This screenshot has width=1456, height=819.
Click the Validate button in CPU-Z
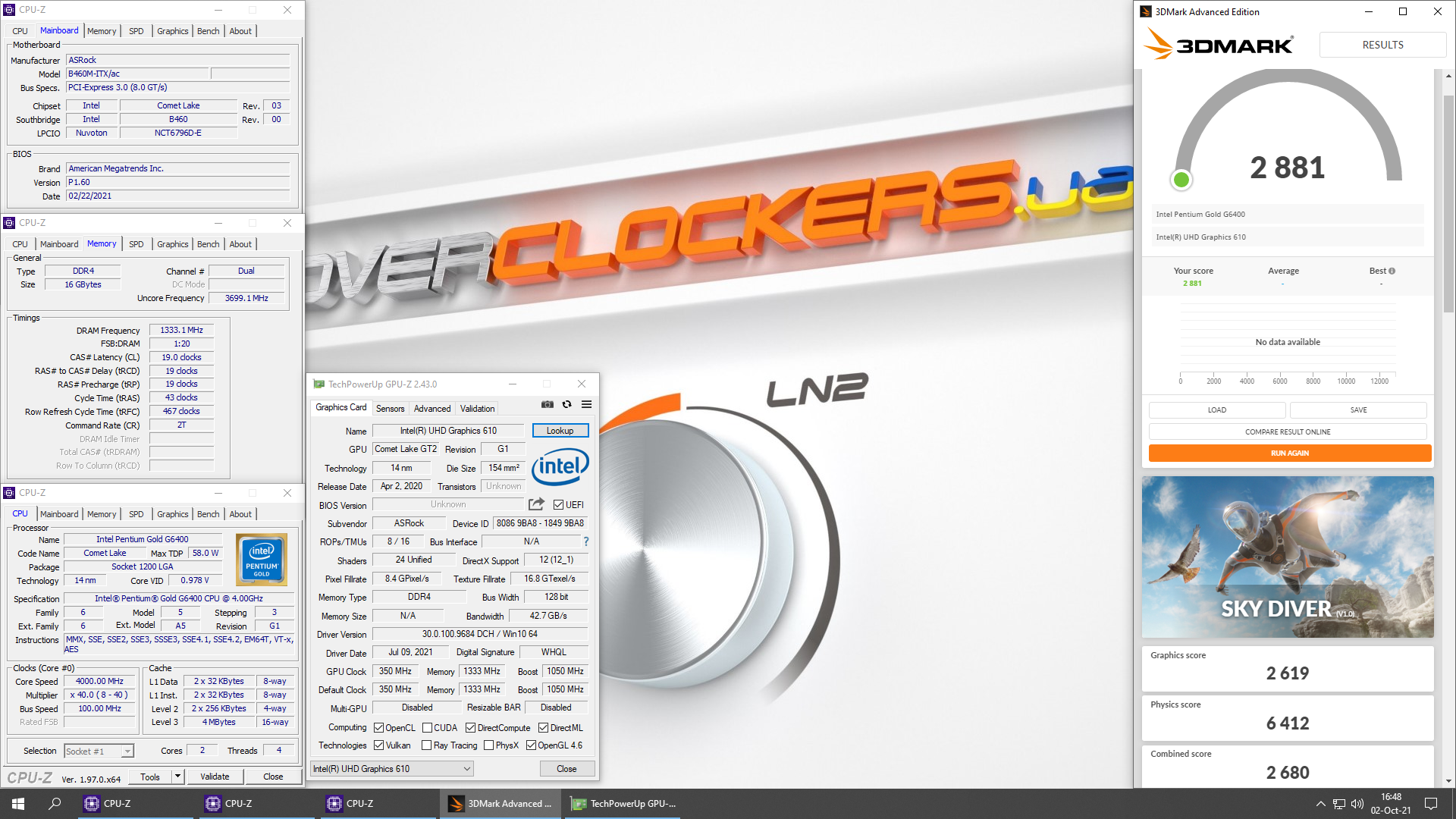pyautogui.click(x=215, y=777)
